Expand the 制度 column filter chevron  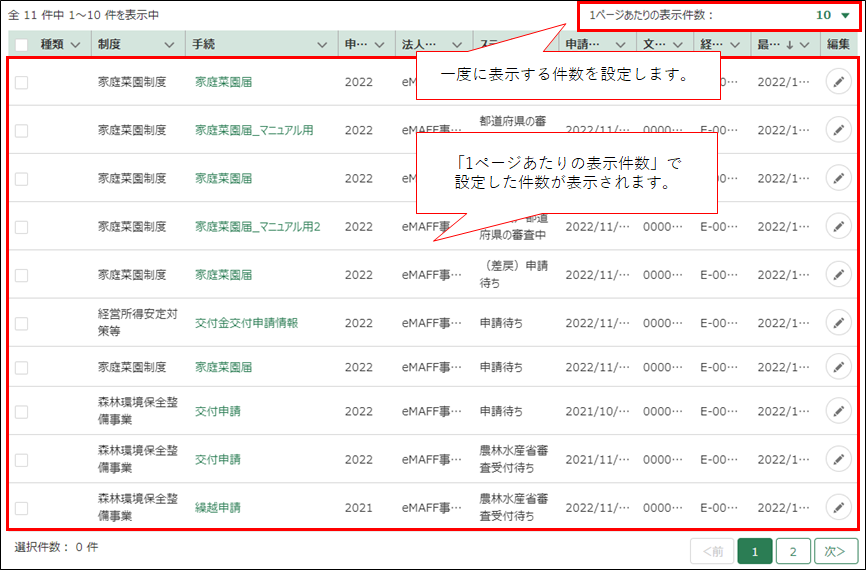click(168, 44)
